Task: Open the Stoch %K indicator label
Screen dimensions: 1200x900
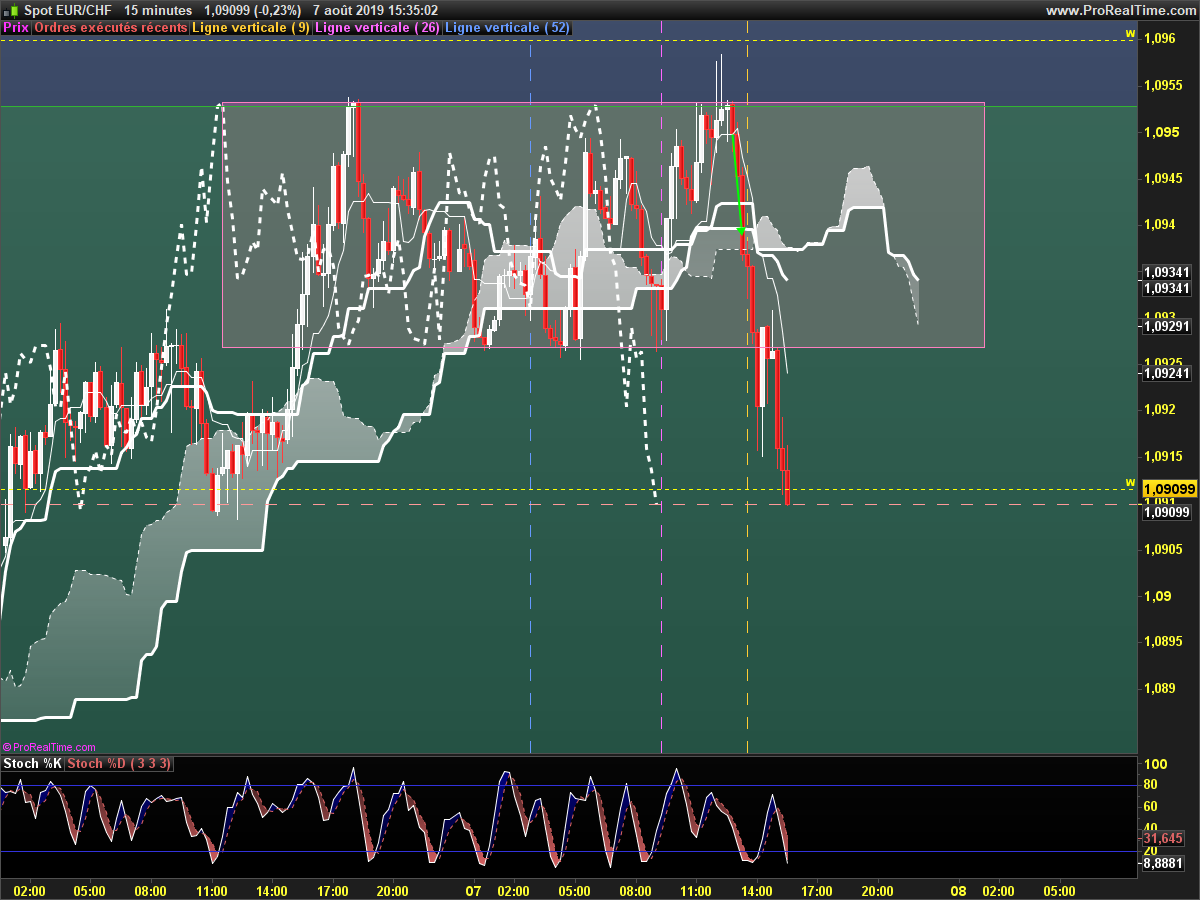Action: click(33, 764)
